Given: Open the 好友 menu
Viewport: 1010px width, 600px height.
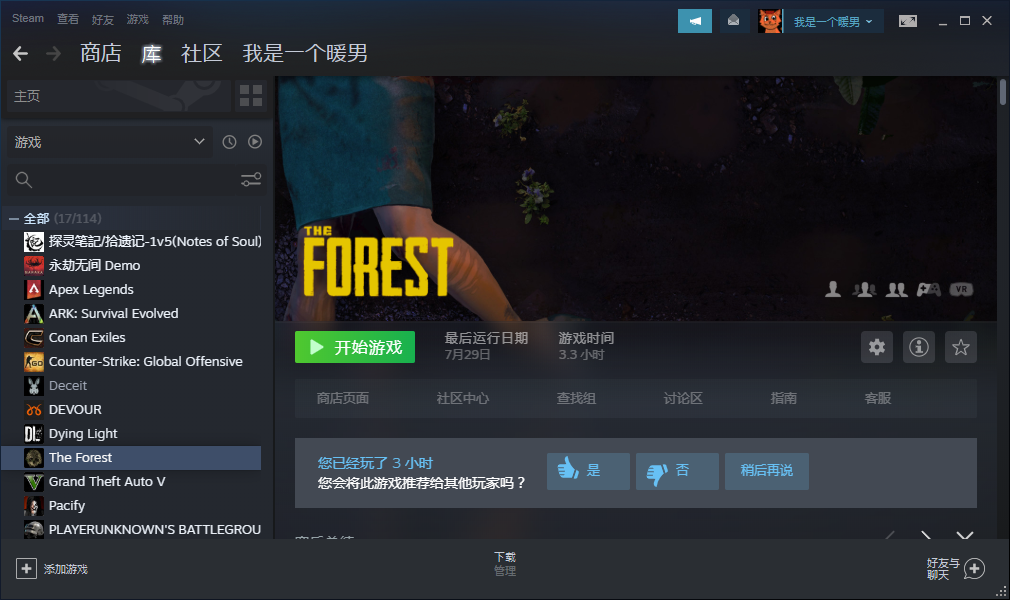Looking at the screenshot, I should click(102, 19).
